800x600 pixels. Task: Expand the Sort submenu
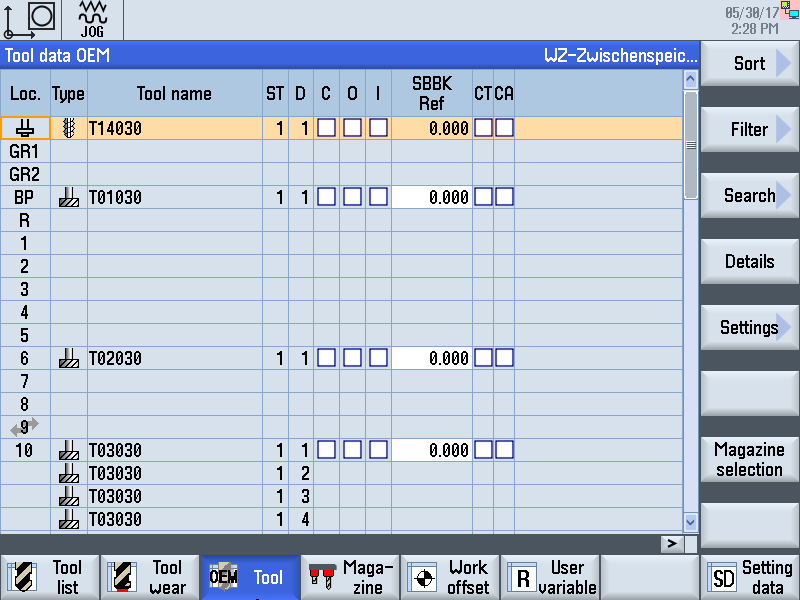pyautogui.click(x=749, y=64)
